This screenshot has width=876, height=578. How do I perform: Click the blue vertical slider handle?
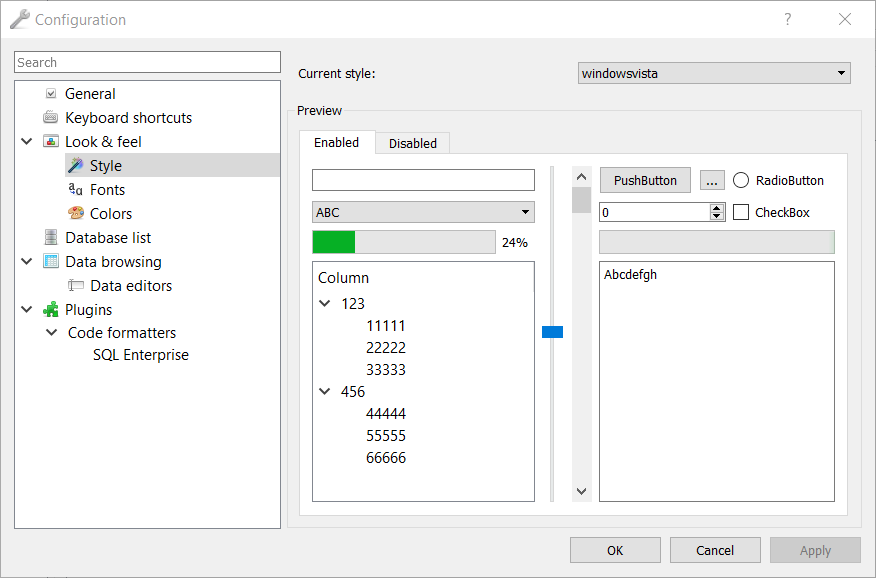click(x=553, y=332)
